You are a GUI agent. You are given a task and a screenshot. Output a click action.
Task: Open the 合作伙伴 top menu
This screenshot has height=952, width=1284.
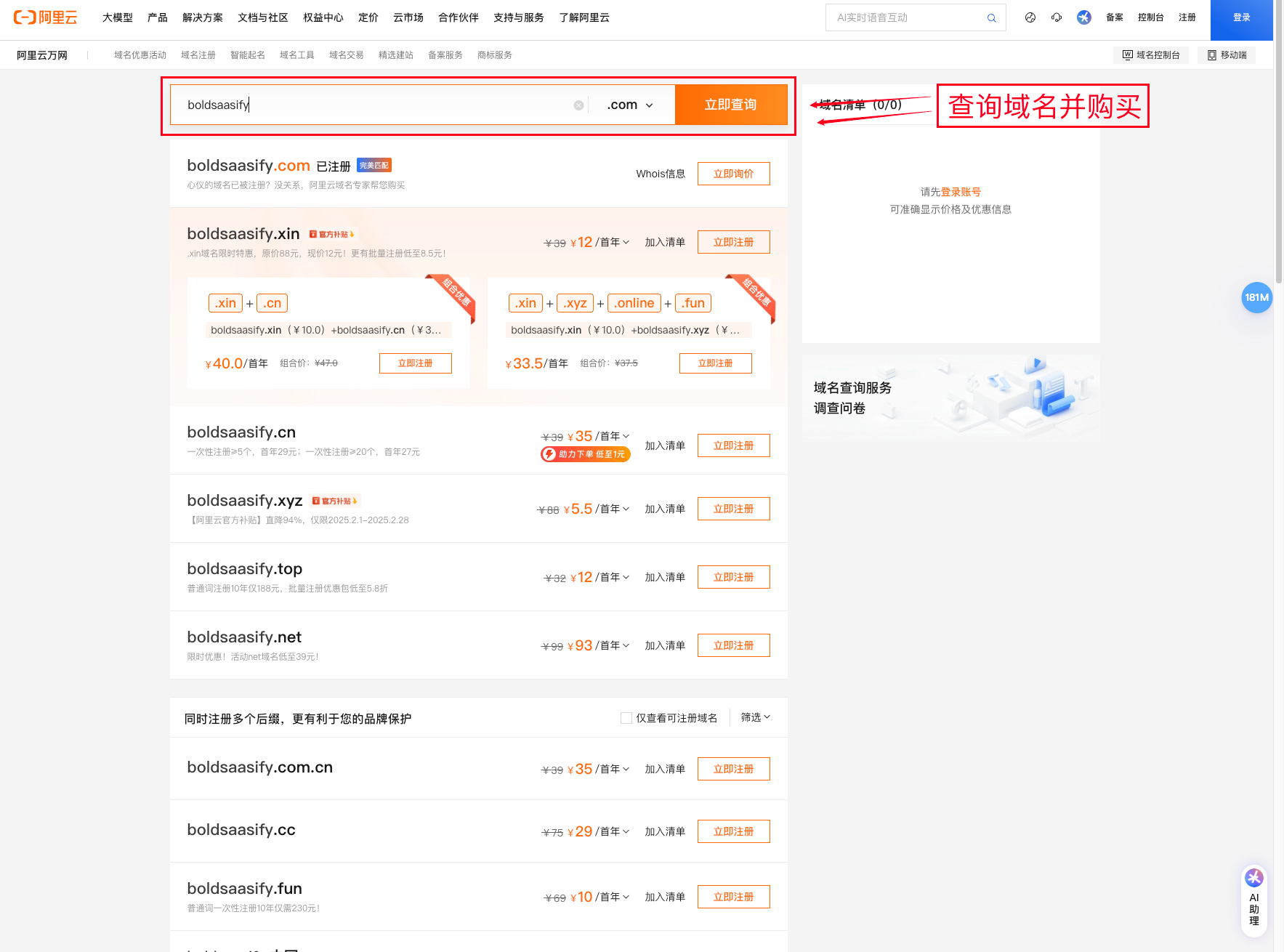[459, 17]
